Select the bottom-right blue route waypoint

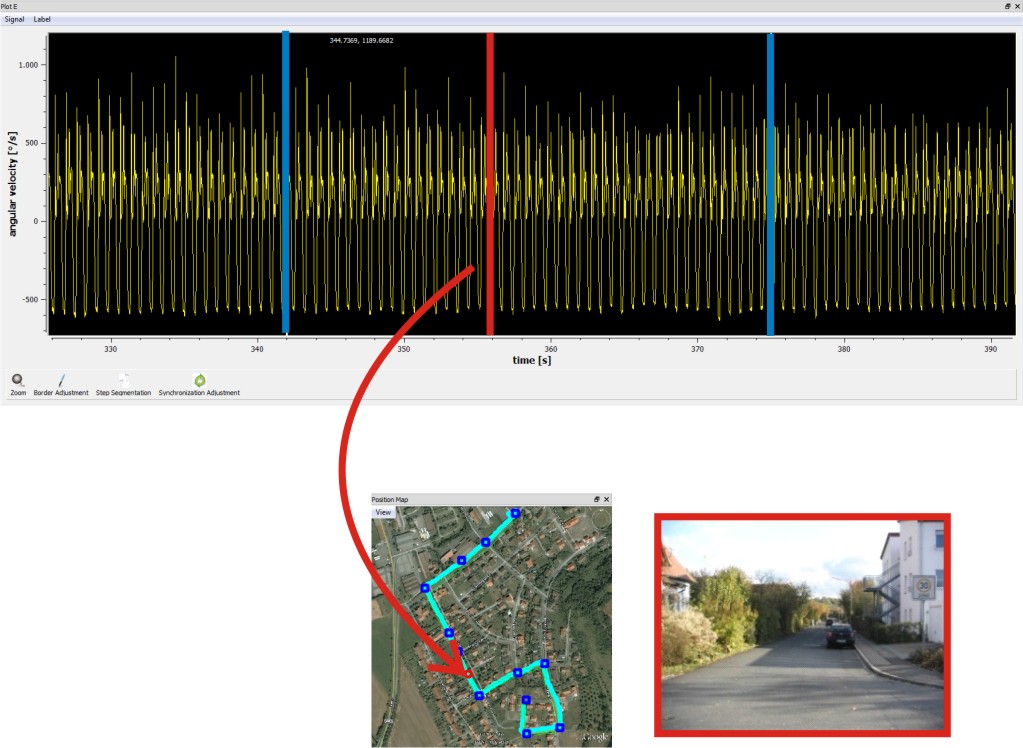tap(560, 727)
